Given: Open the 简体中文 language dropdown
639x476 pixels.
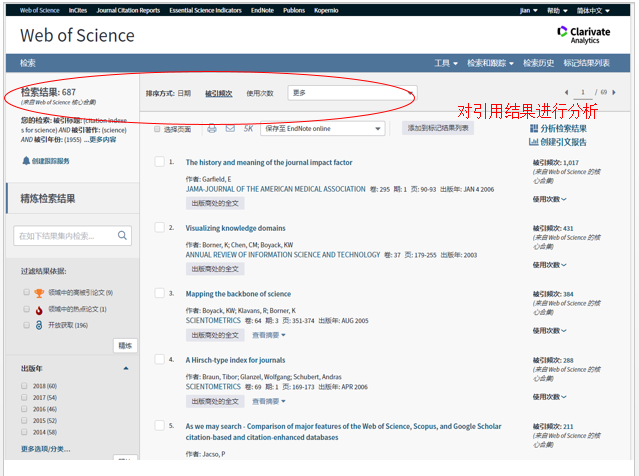Looking at the screenshot, I should click(593, 10).
